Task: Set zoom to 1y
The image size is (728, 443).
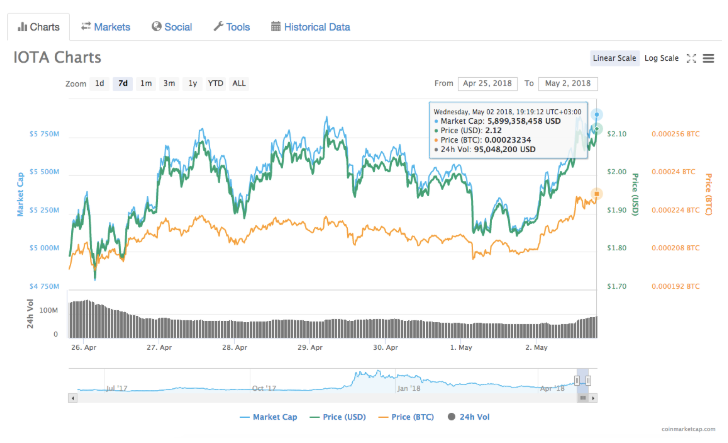Action: tap(192, 84)
